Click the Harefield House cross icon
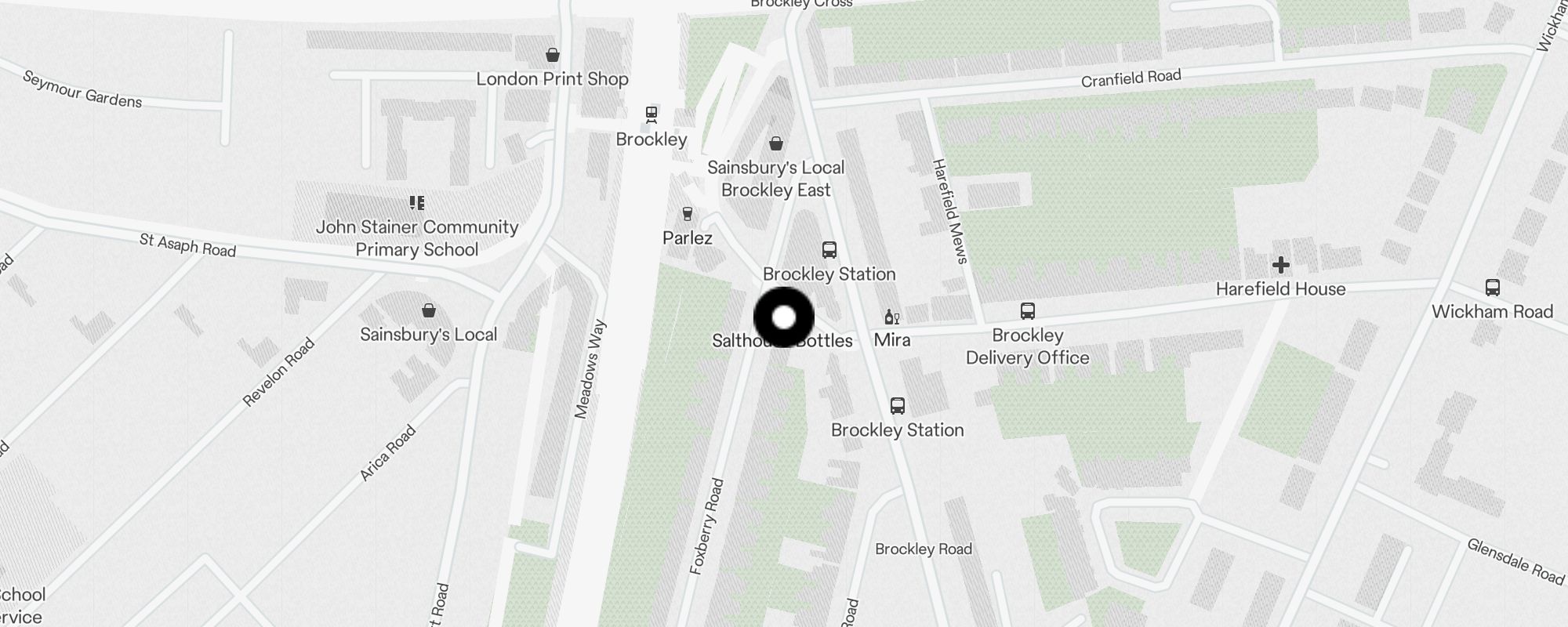Screen dimensions: 1568x627 click(x=1281, y=265)
